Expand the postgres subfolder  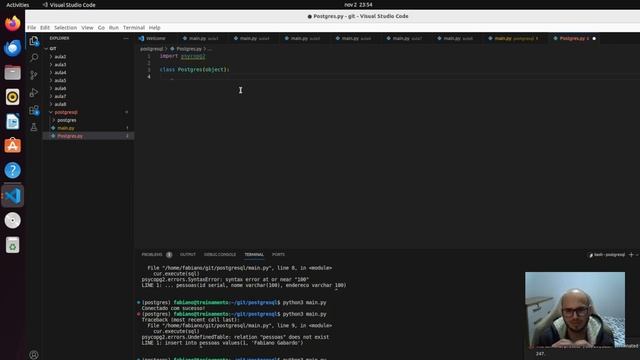pos(67,120)
